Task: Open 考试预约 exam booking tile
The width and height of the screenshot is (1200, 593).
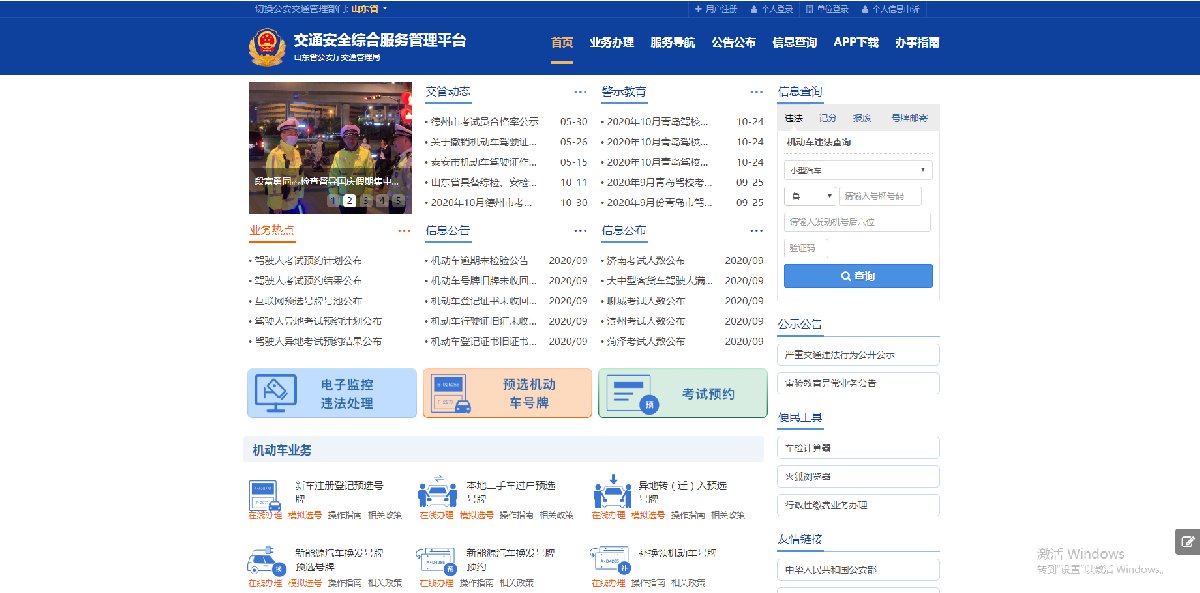Action: coord(682,393)
